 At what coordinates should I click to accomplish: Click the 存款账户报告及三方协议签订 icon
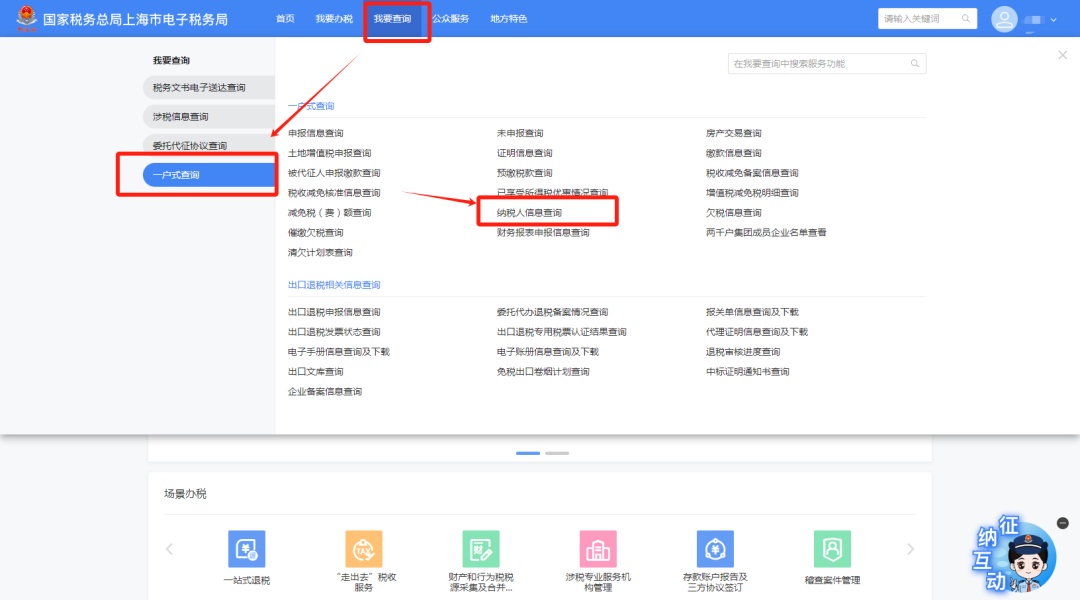click(x=715, y=549)
